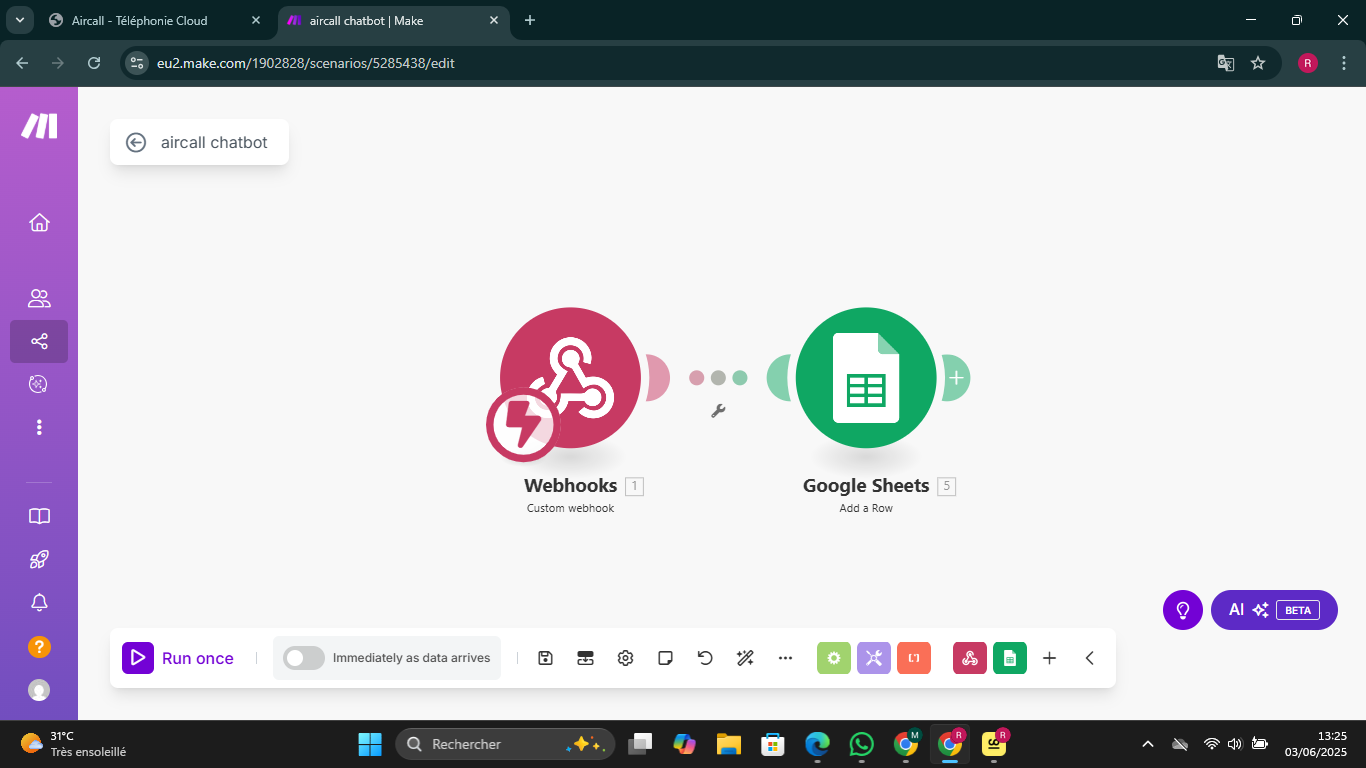Open the Resource hub book icon
Screen dimensions: 1366x768
click(x=39, y=516)
